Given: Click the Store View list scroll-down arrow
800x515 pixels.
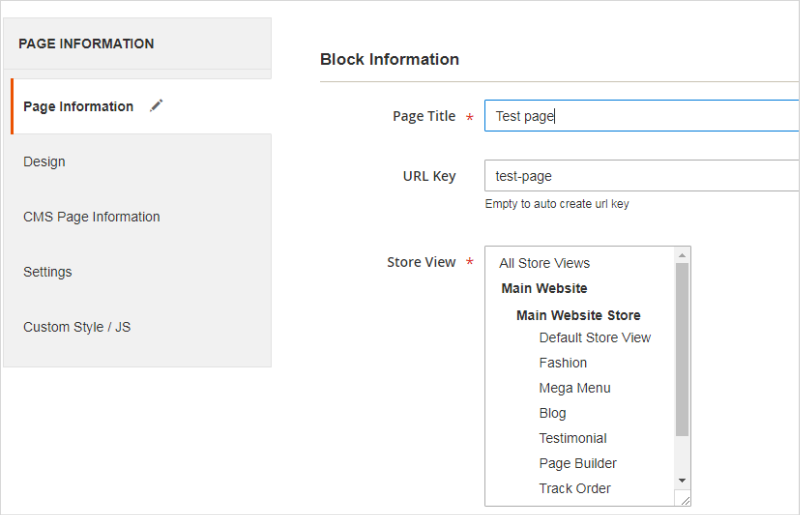Looking at the screenshot, I should (682, 481).
